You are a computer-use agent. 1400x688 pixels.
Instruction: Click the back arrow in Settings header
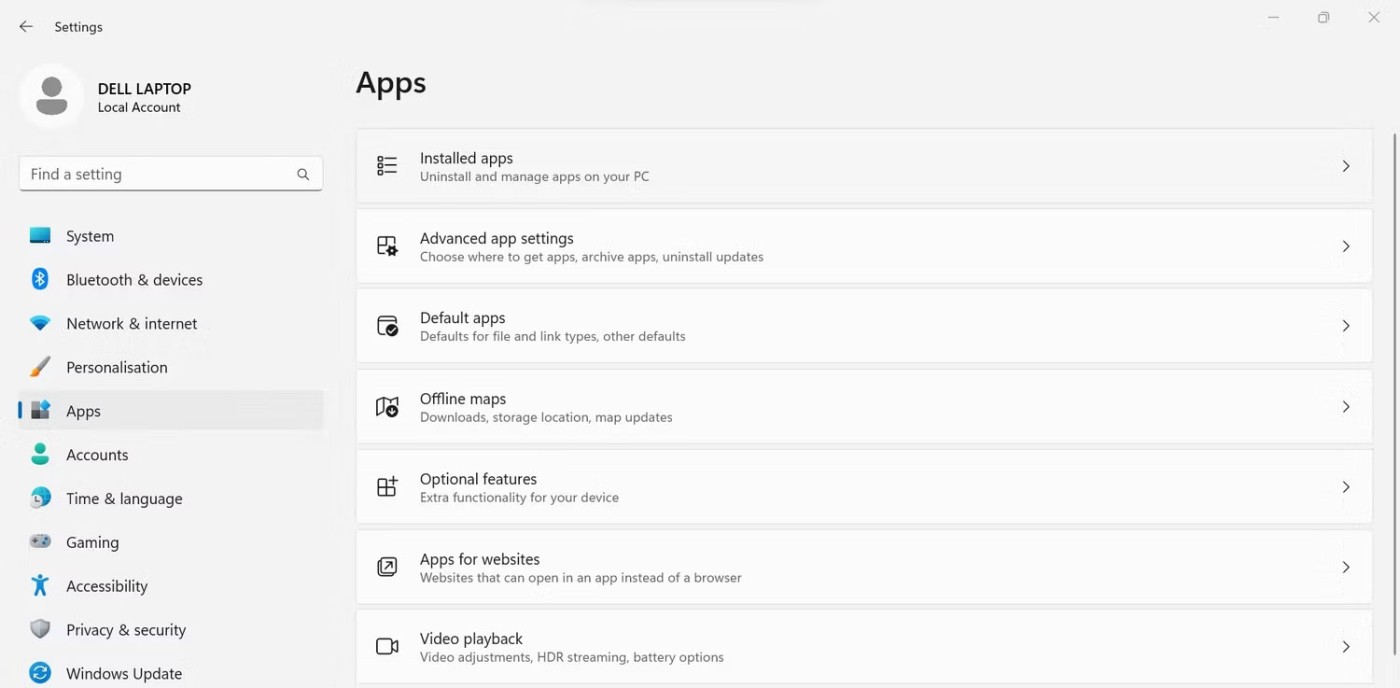click(x=26, y=27)
